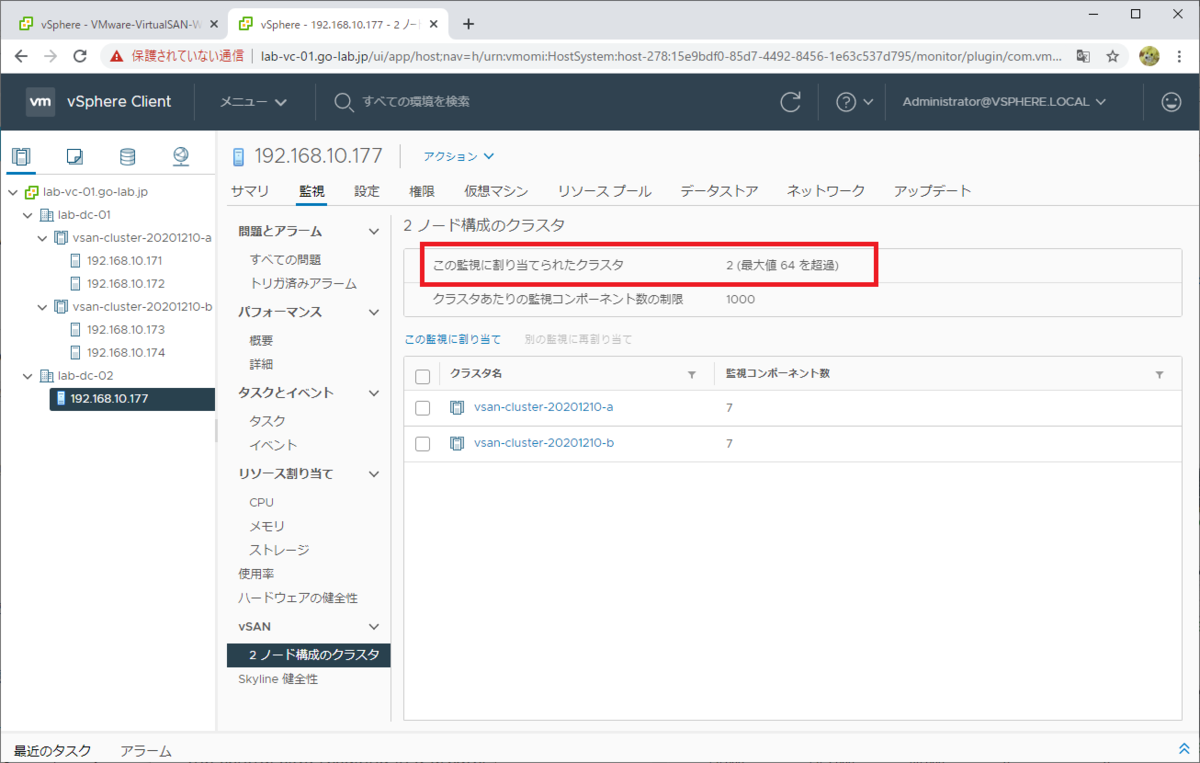Click the witness component count filter icon
Screen dimensions: 1200x763
point(1159,375)
